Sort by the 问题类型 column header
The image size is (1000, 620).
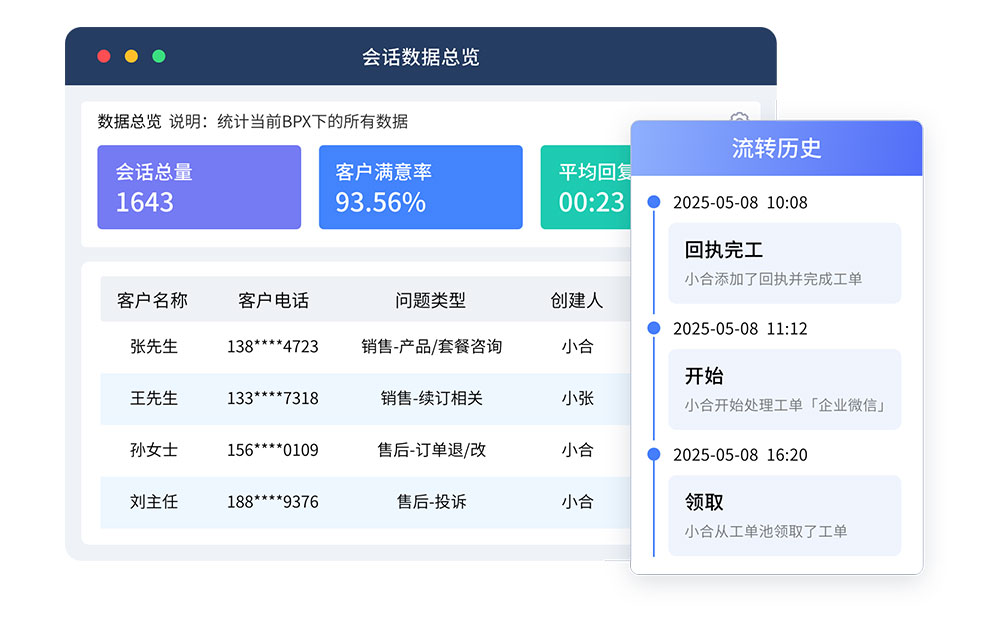click(x=430, y=299)
